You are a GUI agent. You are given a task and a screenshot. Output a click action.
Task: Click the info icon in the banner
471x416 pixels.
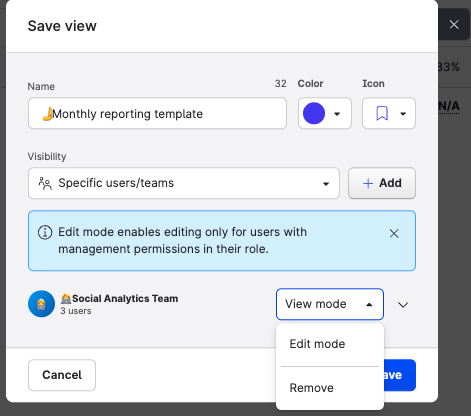(x=45, y=232)
